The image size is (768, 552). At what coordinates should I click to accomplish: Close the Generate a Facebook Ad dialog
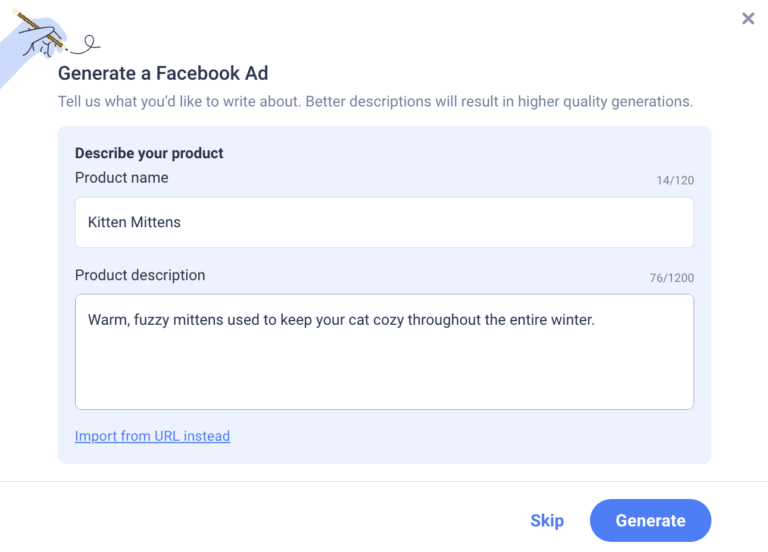point(748,18)
